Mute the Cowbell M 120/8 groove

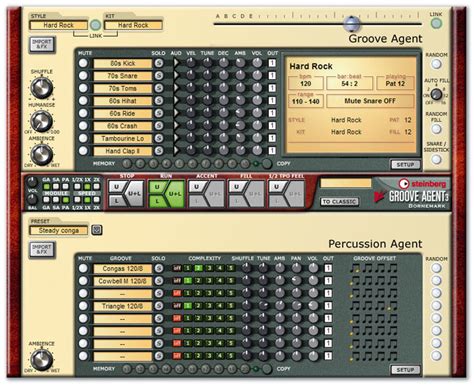coord(83,281)
